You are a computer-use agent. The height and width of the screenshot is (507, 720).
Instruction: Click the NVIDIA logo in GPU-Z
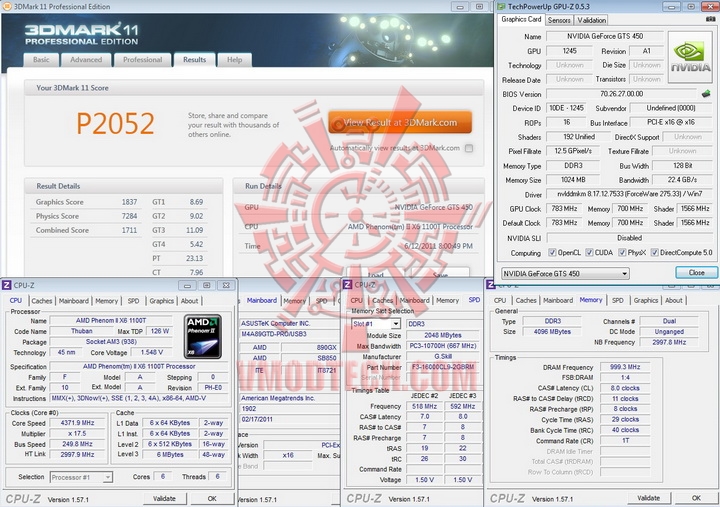point(690,57)
